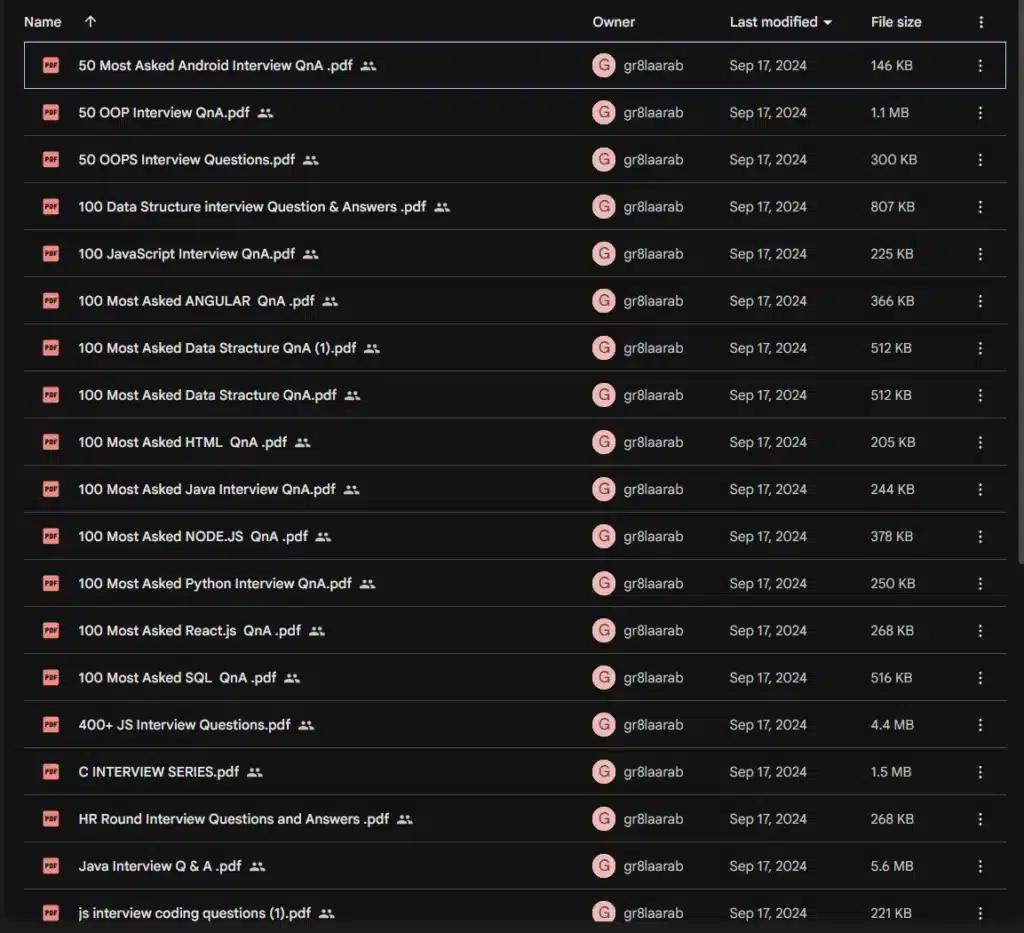Click the PDF icon of HR Round Interview Questions
The height and width of the screenshot is (933, 1024).
point(51,819)
